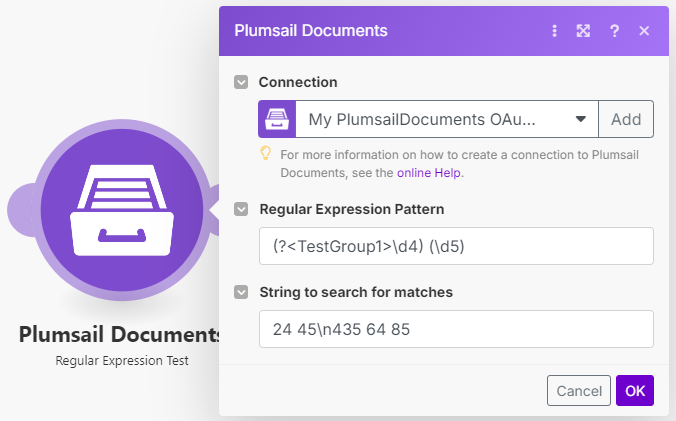Close the Plumsail Documents dialog
676x421 pixels.
pyautogui.click(x=644, y=31)
